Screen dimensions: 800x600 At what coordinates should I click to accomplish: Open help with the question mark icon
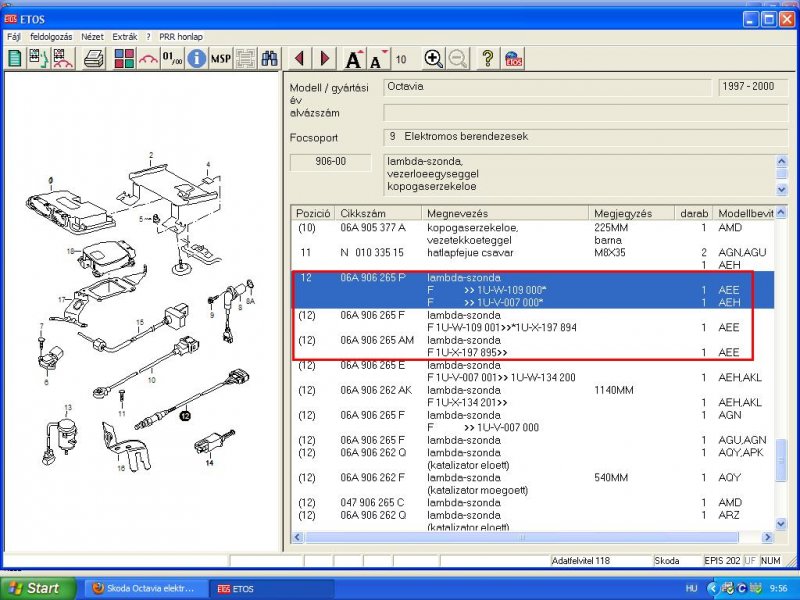coord(488,59)
